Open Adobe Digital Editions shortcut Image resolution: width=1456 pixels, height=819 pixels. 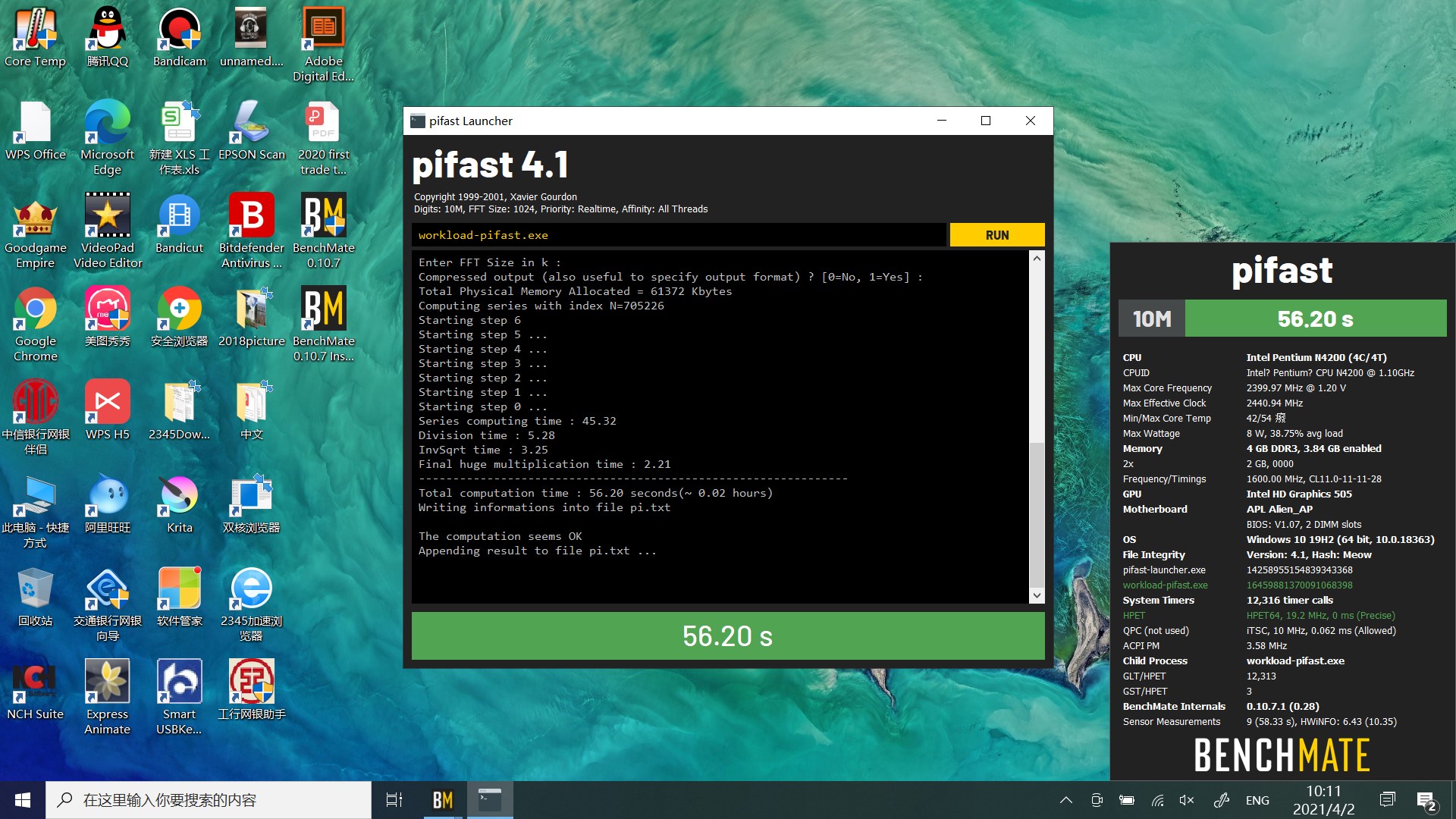coord(324,44)
